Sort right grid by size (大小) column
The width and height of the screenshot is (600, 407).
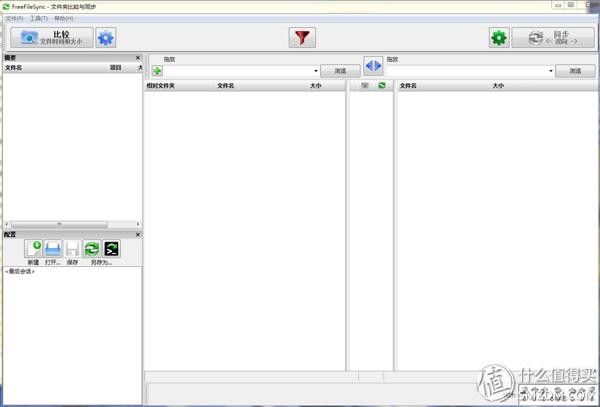(498, 86)
